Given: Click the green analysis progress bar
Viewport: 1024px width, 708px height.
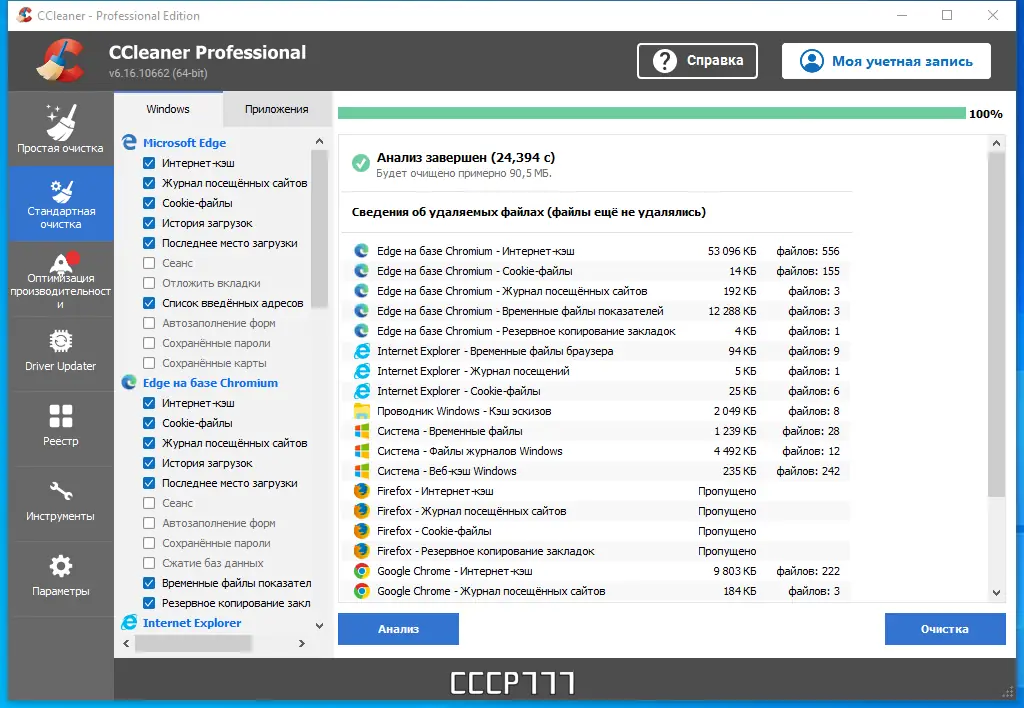Looking at the screenshot, I should 652,113.
